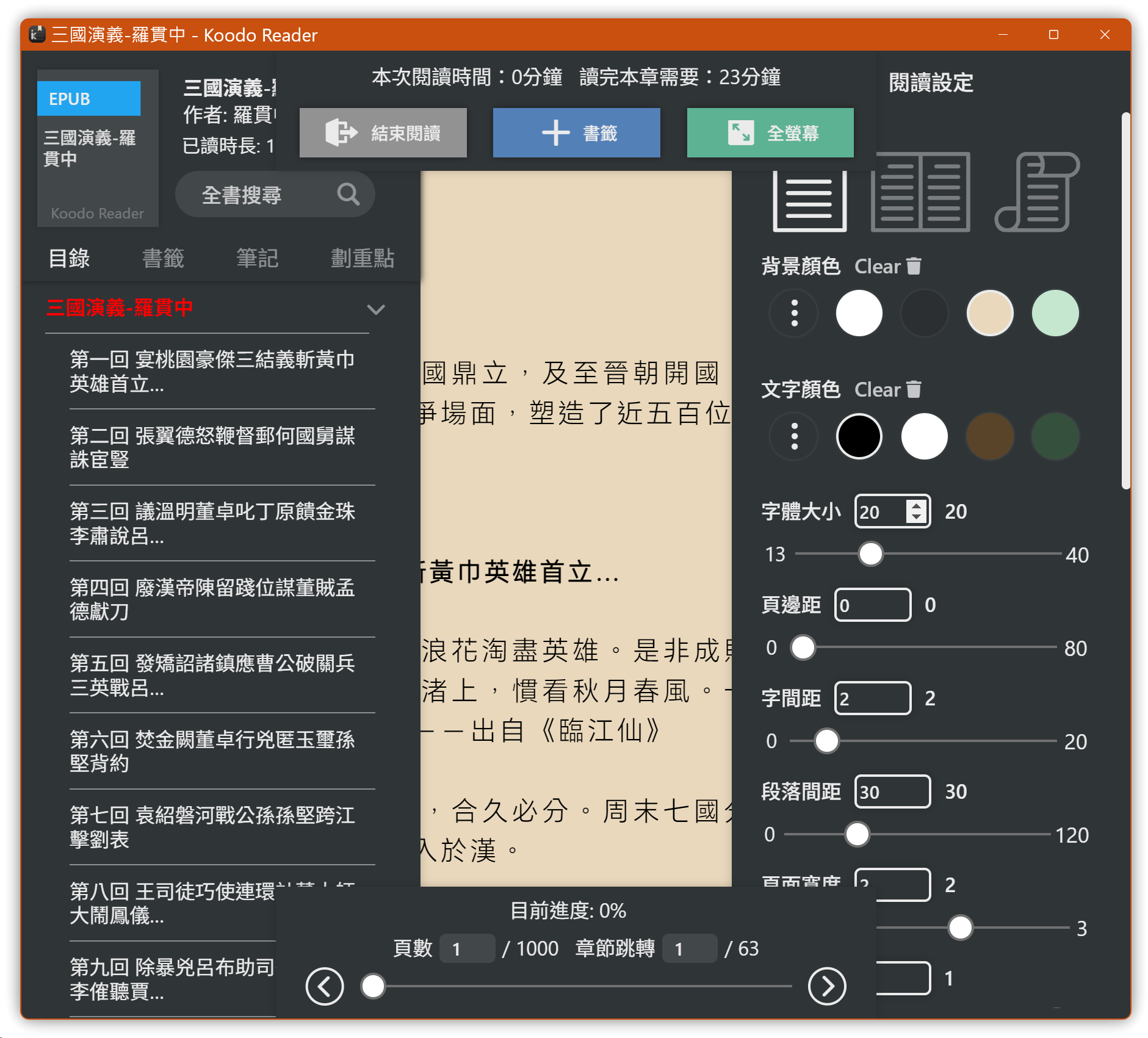Switch to the 劃重點 tab

point(363,258)
